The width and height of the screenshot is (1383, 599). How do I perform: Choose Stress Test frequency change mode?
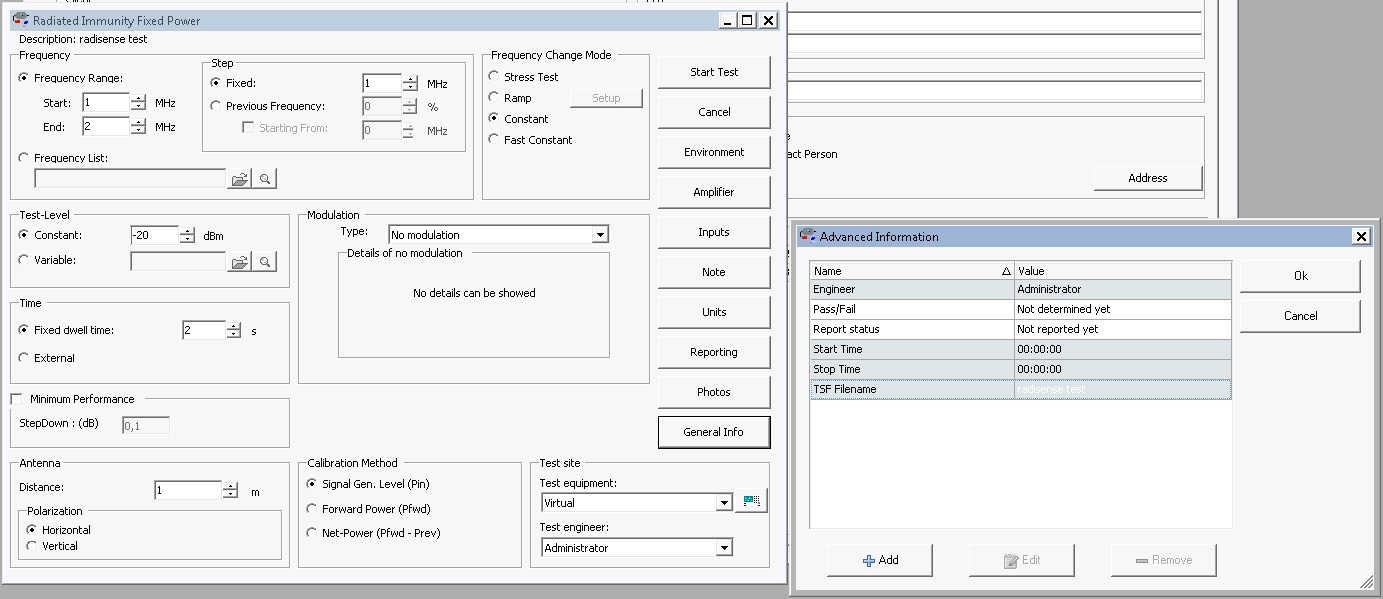coord(494,77)
